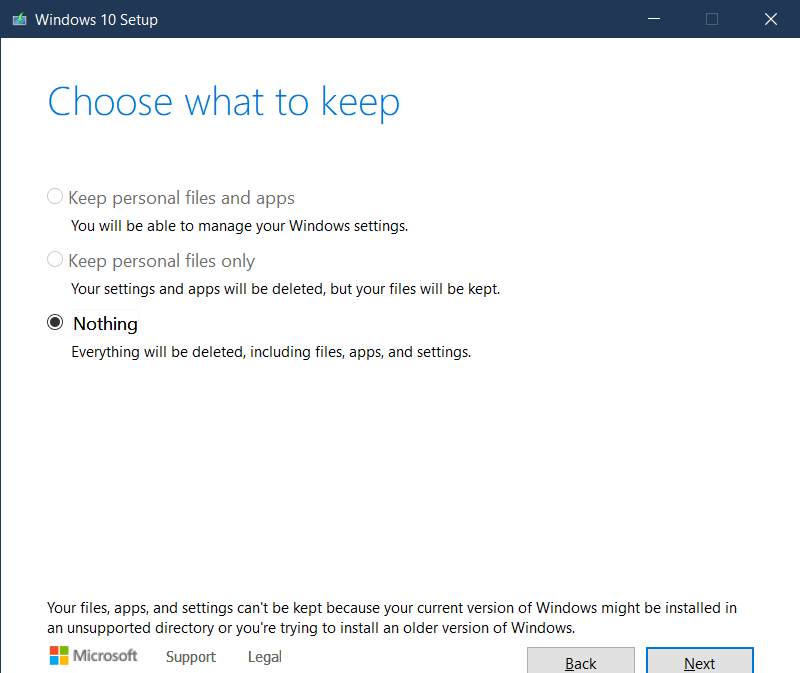Select the 'Keep personal files and apps' radio button
The height and width of the screenshot is (673, 800).
(54, 196)
